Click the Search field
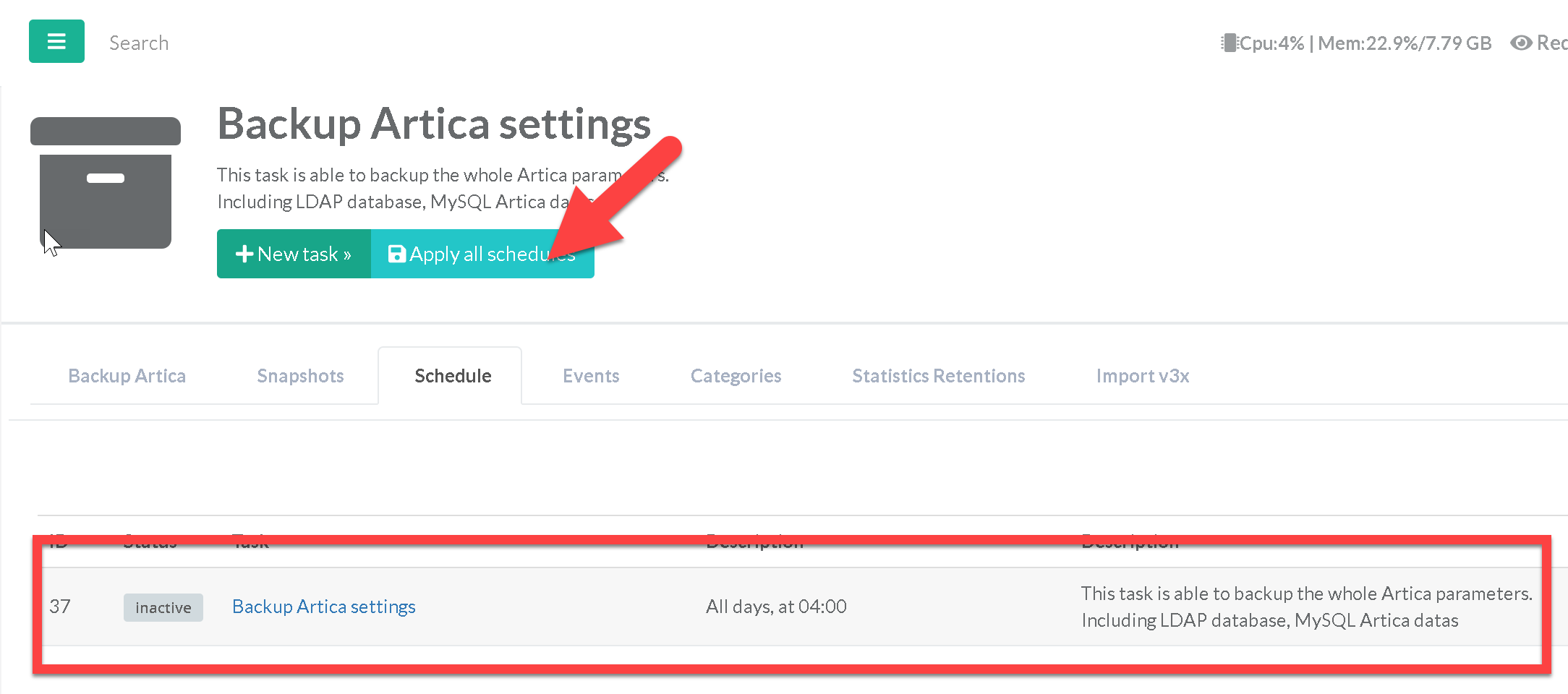Image resolution: width=1568 pixels, height=694 pixels. (x=139, y=43)
